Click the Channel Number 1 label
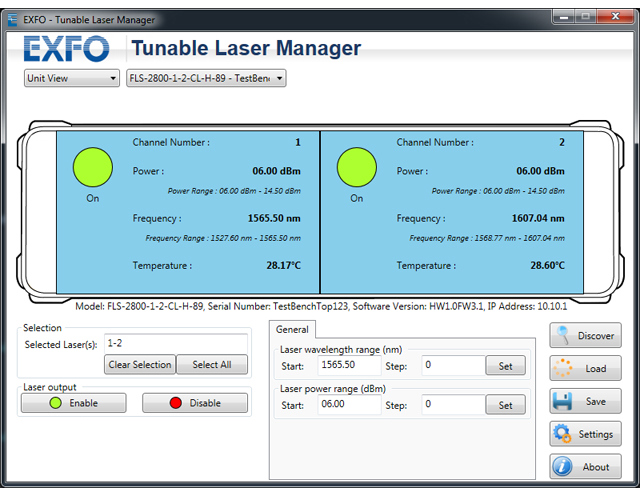The height and width of the screenshot is (496, 640). coord(171,142)
